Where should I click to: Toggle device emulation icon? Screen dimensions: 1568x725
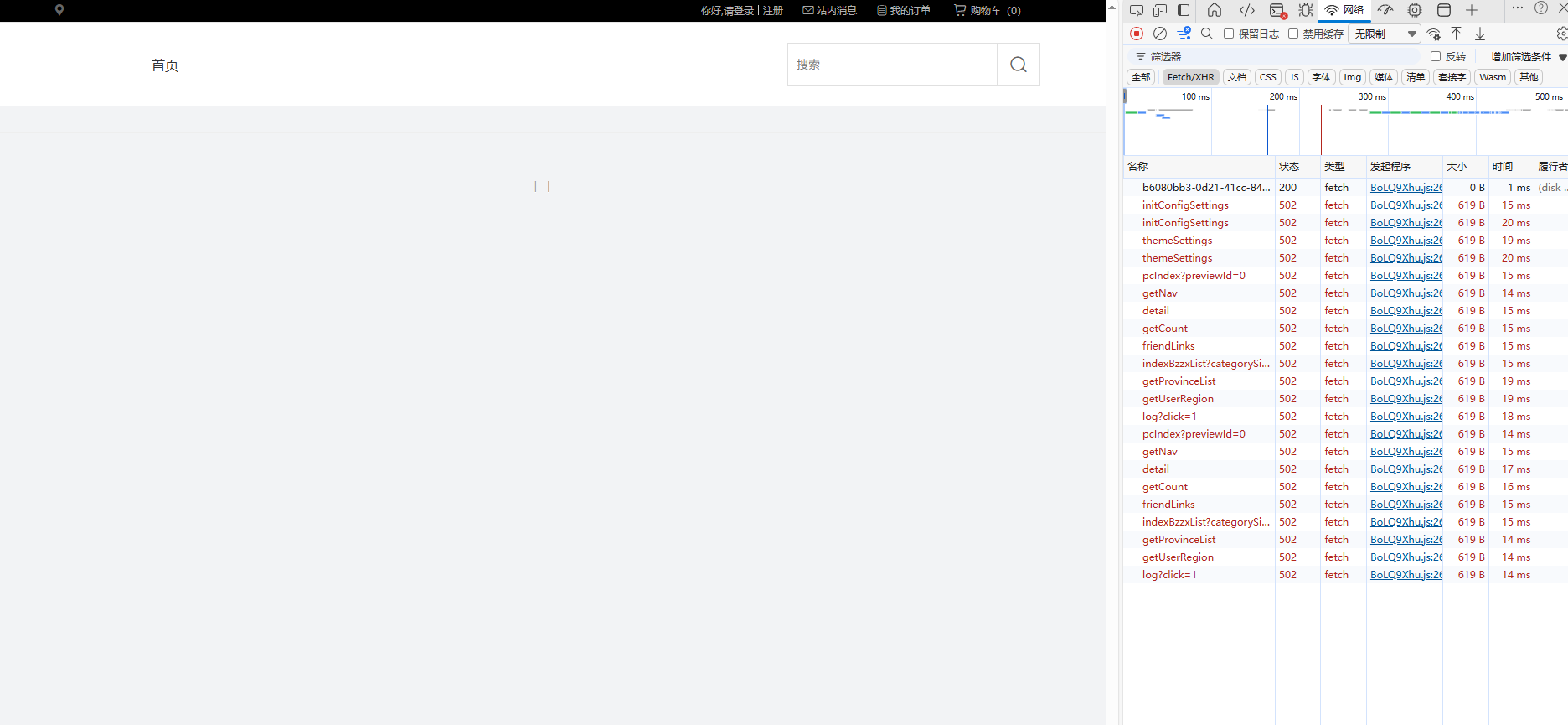pos(1160,10)
